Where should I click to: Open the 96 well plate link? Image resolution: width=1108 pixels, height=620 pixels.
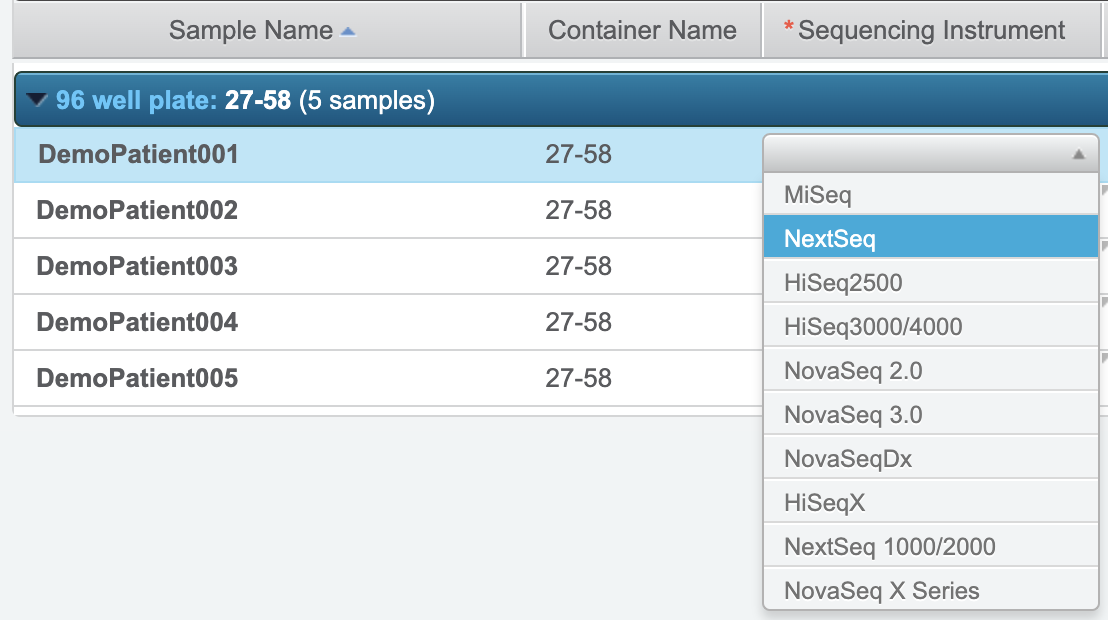tap(136, 100)
